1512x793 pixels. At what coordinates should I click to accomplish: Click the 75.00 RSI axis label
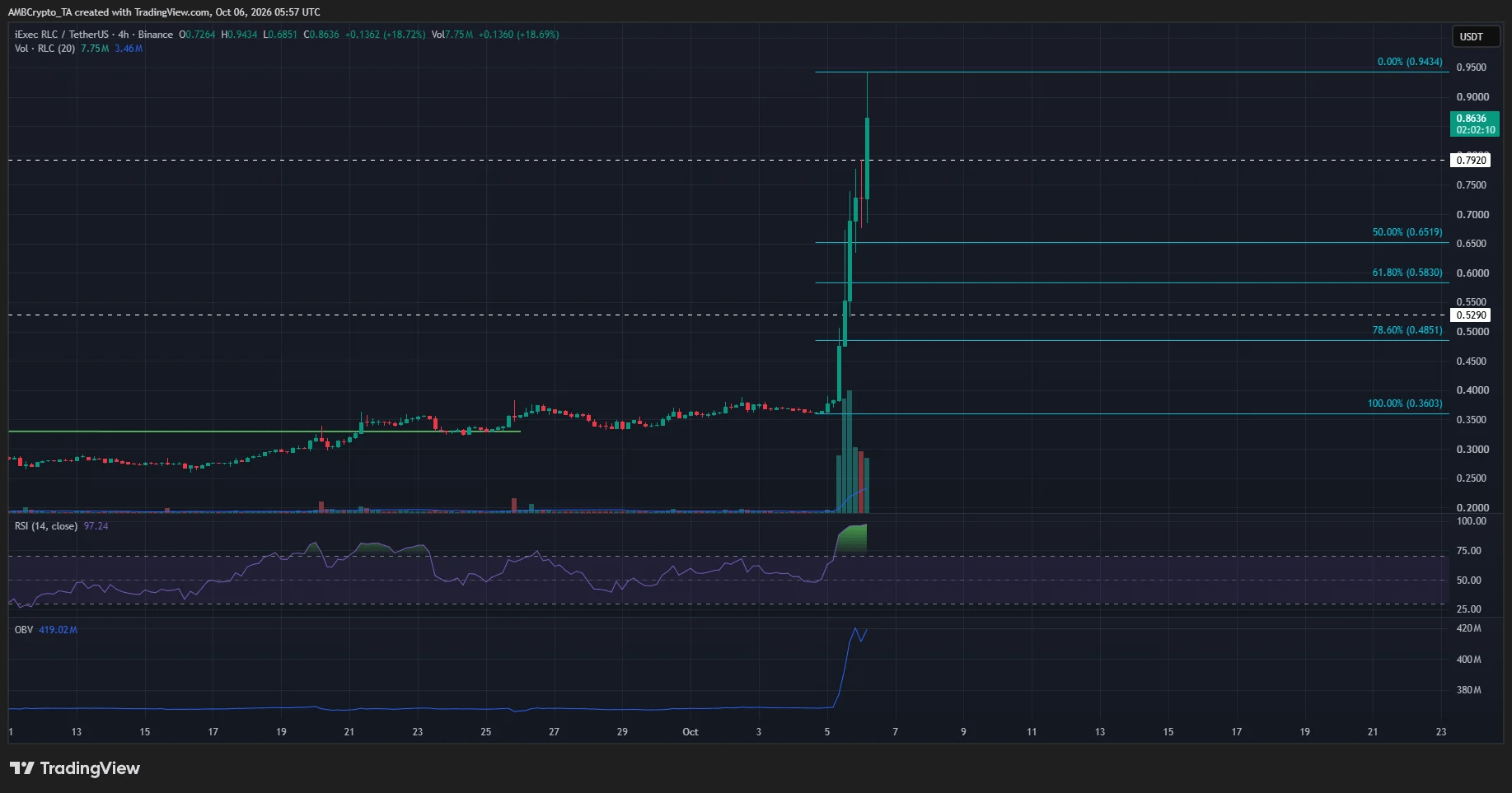coord(1468,551)
